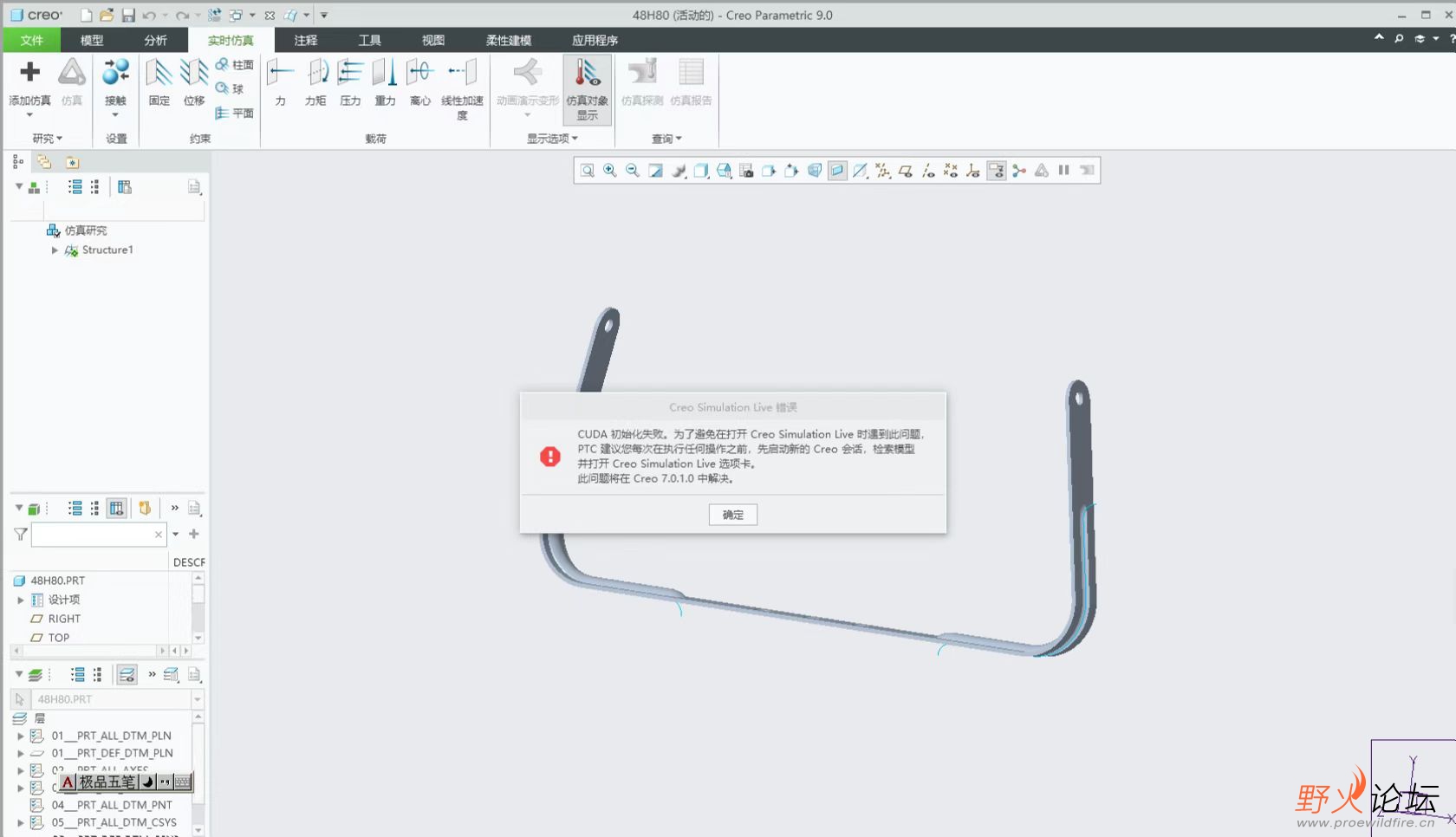Viewport: 1456px width, 837px height.
Task: Expand the 01__PRT_ALL_DTM_PLN layer
Action: click(x=21, y=736)
